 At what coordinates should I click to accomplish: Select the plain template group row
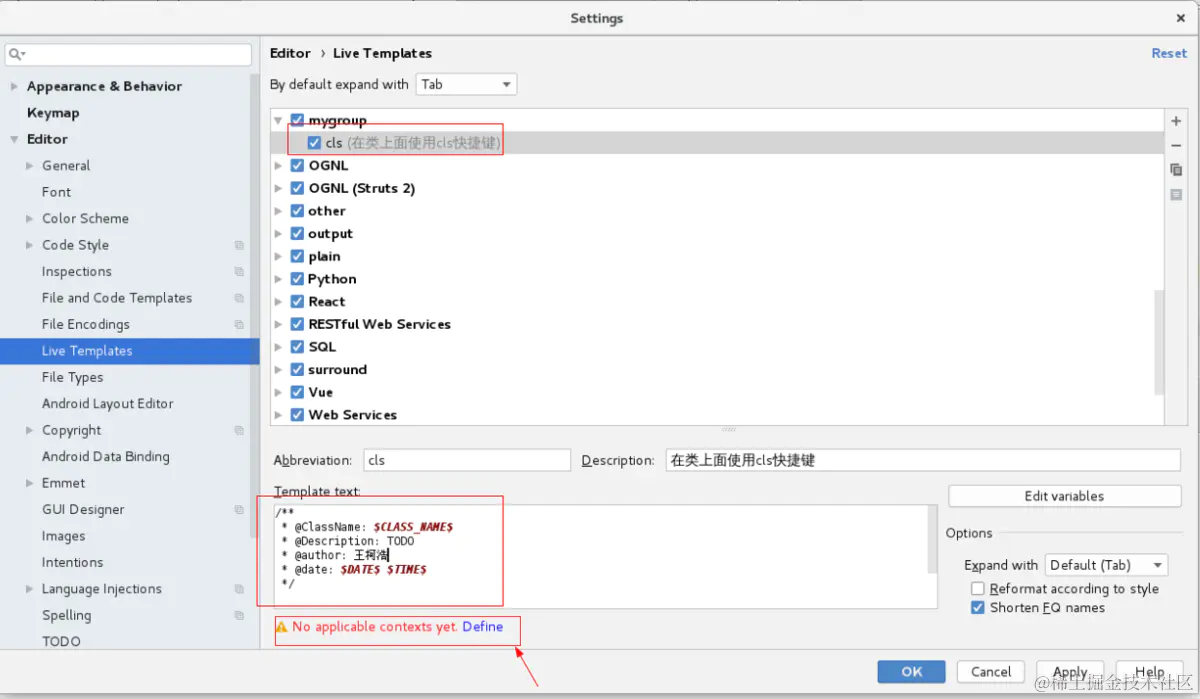tap(717, 257)
